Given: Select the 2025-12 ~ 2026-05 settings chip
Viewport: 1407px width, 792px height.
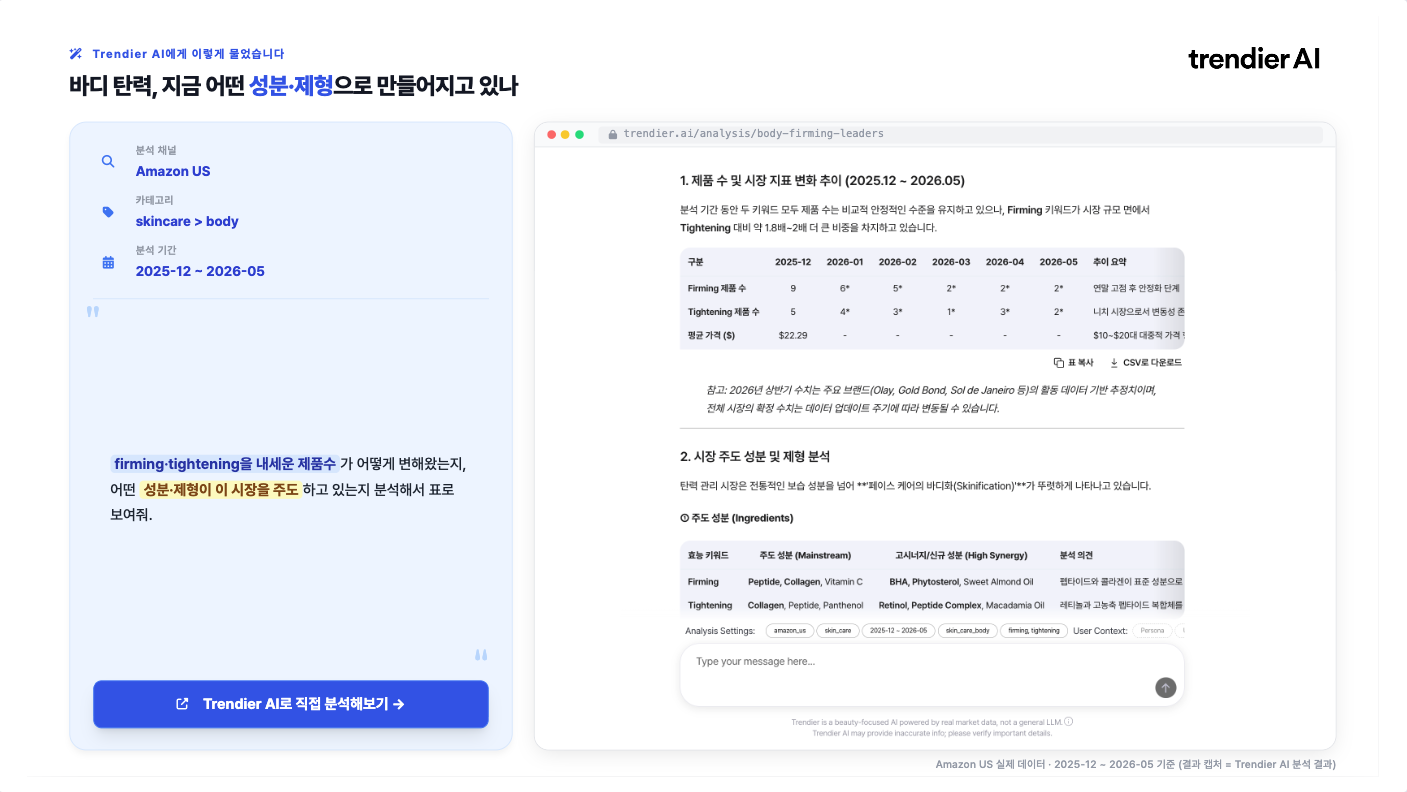Looking at the screenshot, I should point(899,631).
